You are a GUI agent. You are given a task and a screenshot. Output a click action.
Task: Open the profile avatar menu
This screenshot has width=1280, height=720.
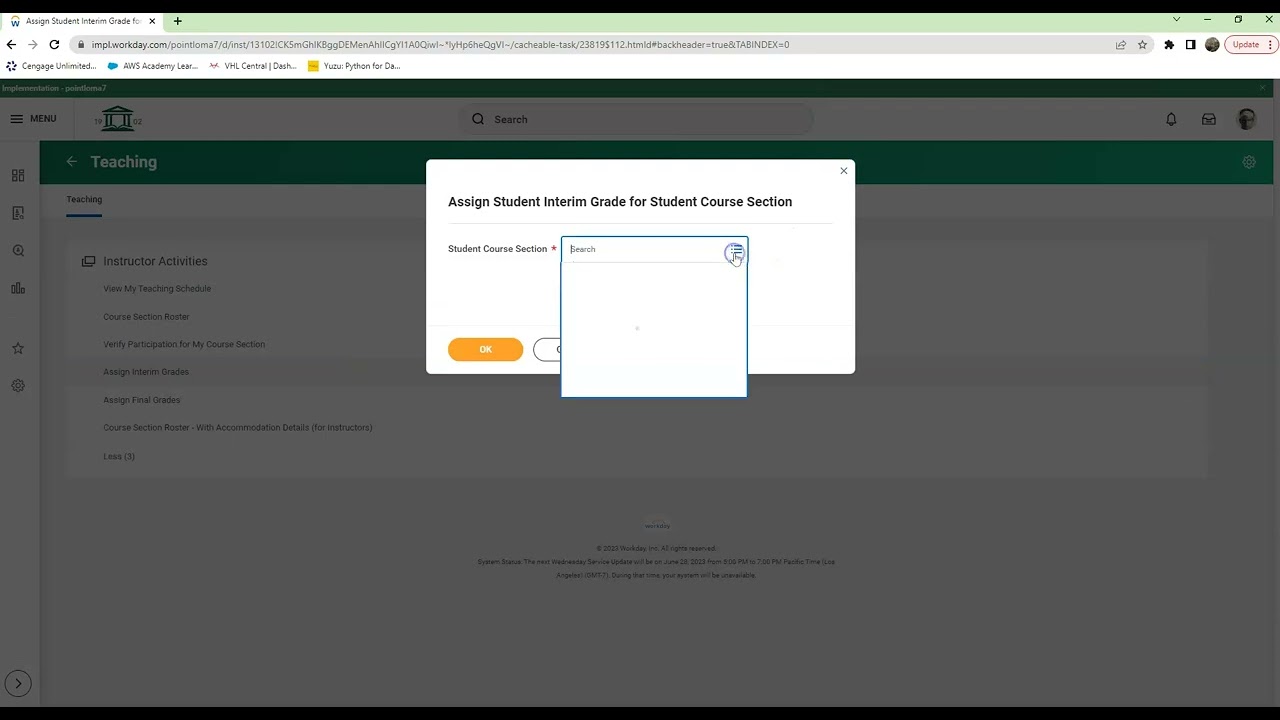[x=1246, y=119]
